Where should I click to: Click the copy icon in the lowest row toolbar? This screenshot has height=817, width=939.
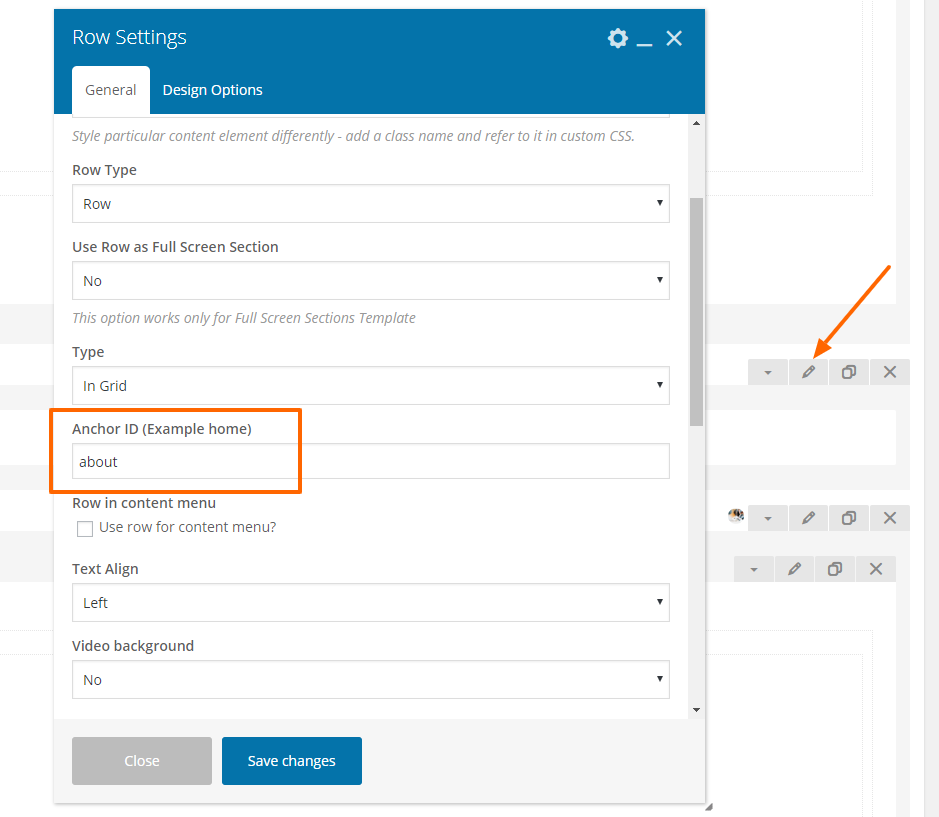click(x=835, y=569)
